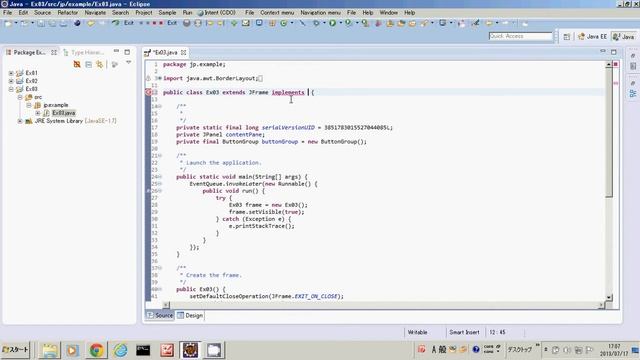Click the green C new class icon
The height and width of the screenshot is (360, 640).
pyautogui.click(x=283, y=23)
